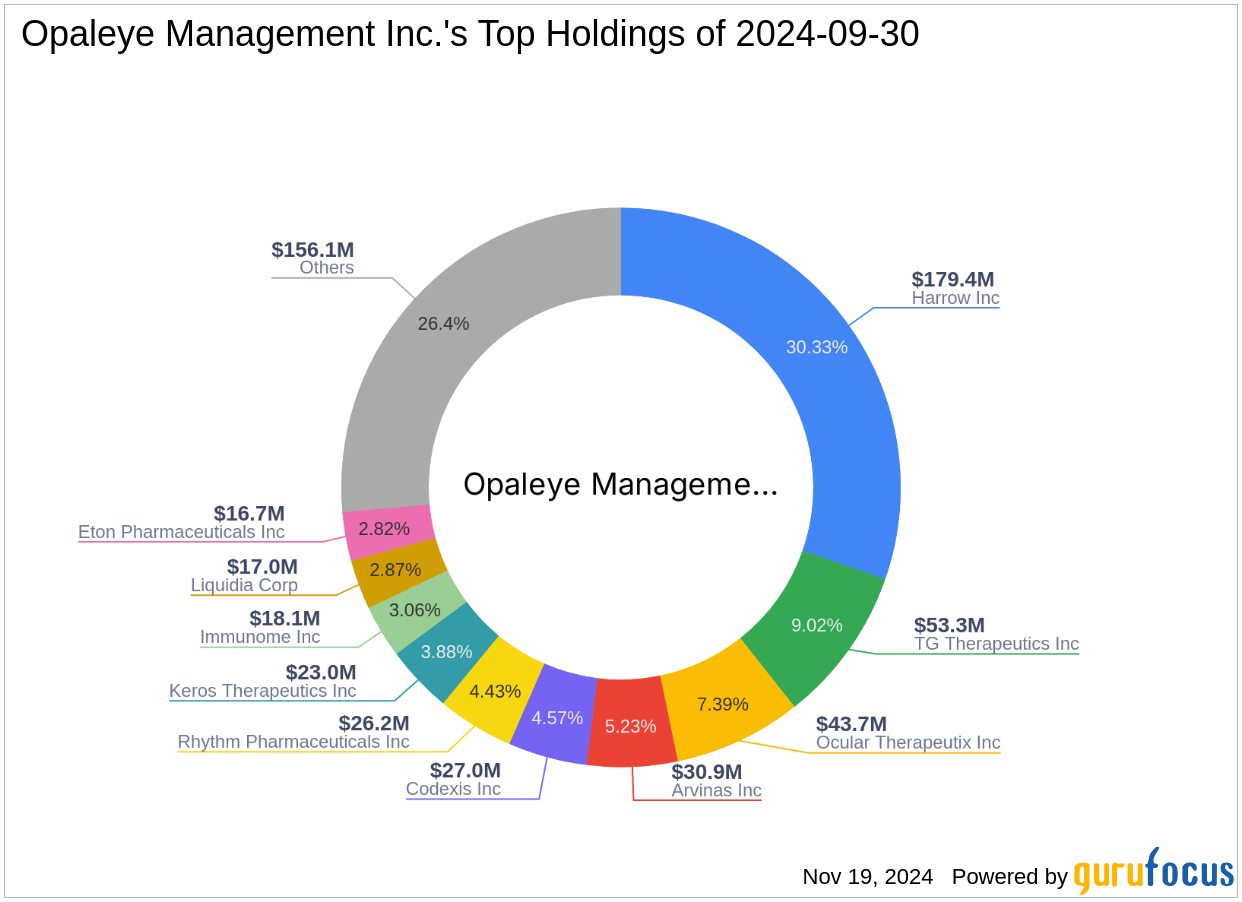Expand the truncated Opaleye Manageme... center text
The width and height of the screenshot is (1242, 902).
[620, 484]
